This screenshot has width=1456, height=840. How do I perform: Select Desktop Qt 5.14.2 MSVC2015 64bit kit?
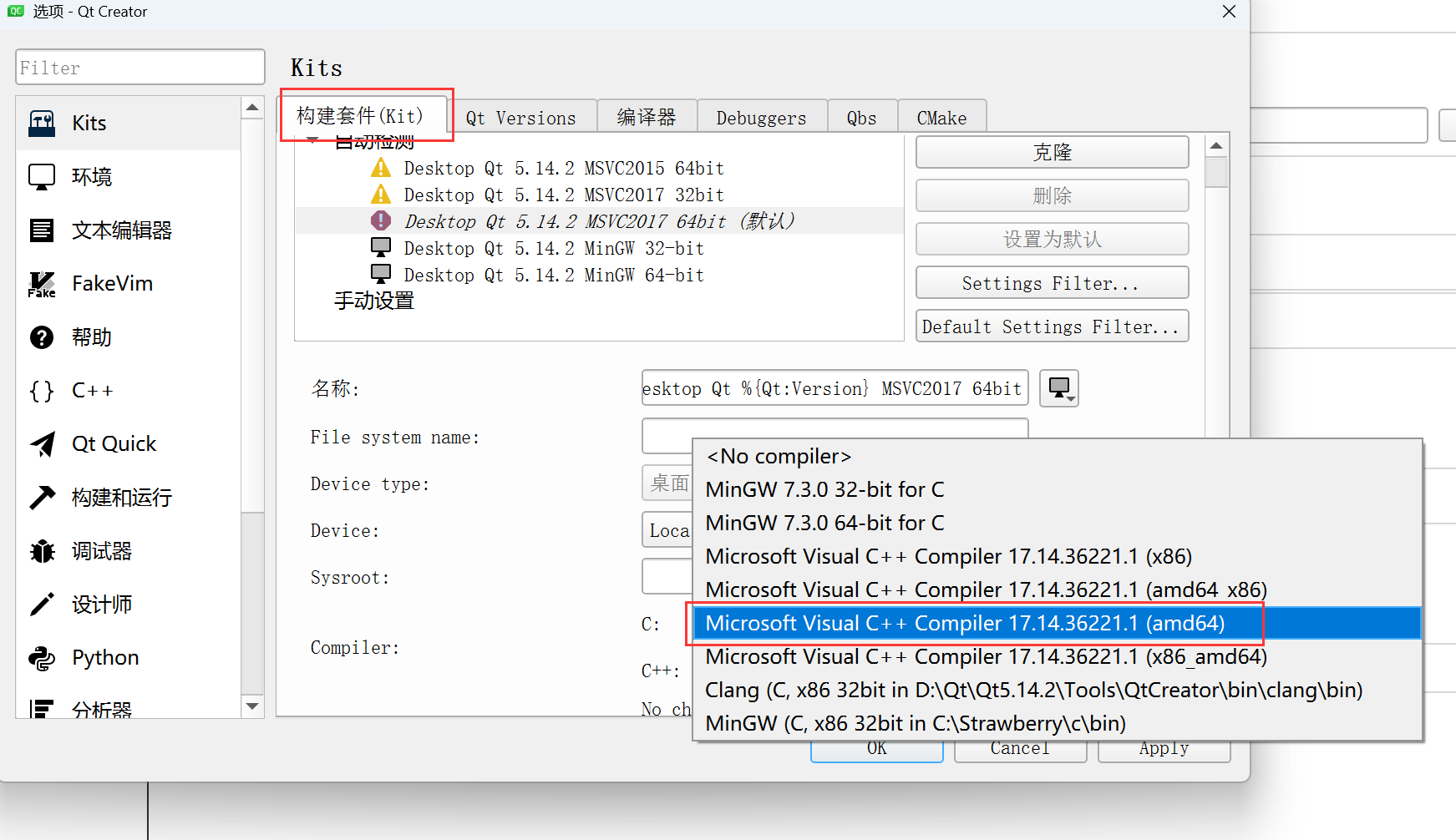pos(564,168)
